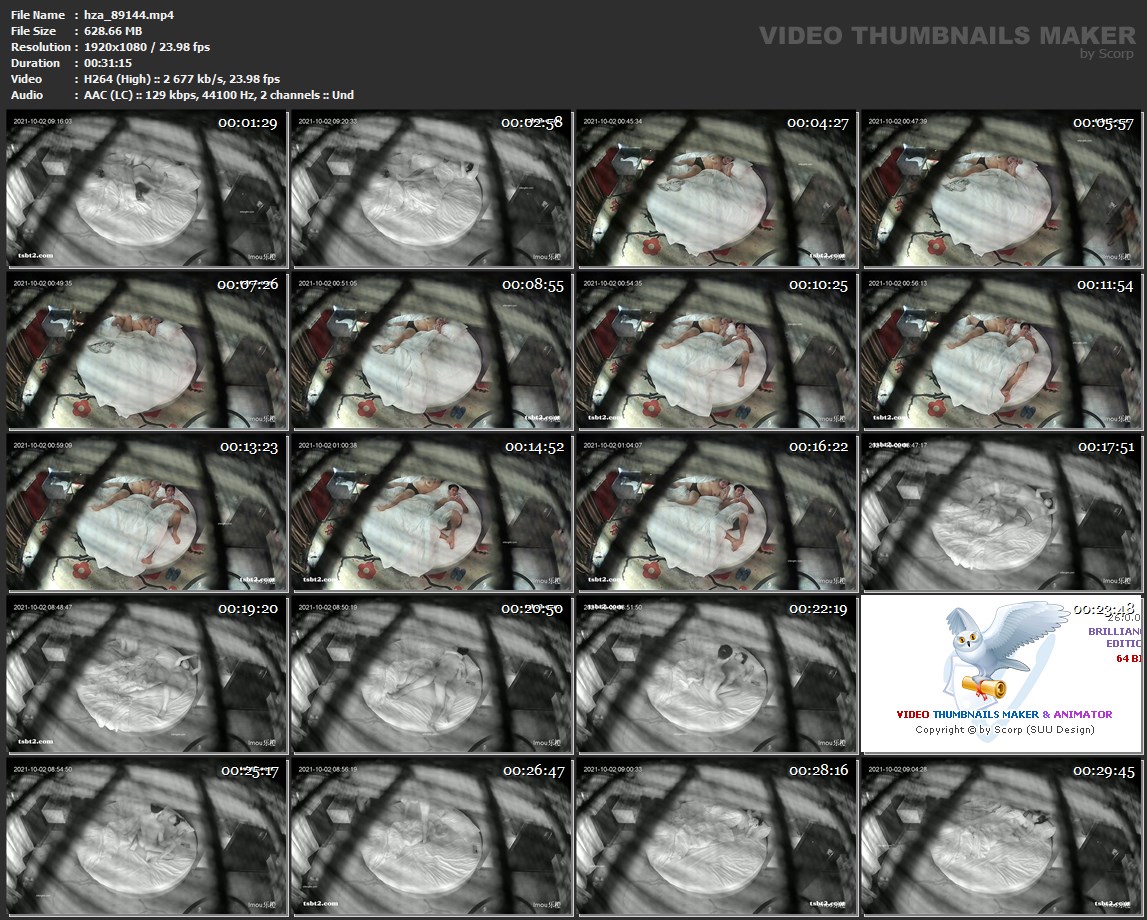The height and width of the screenshot is (920, 1147).
Task: Choose the frame at 00:25:17
Action: (147, 837)
